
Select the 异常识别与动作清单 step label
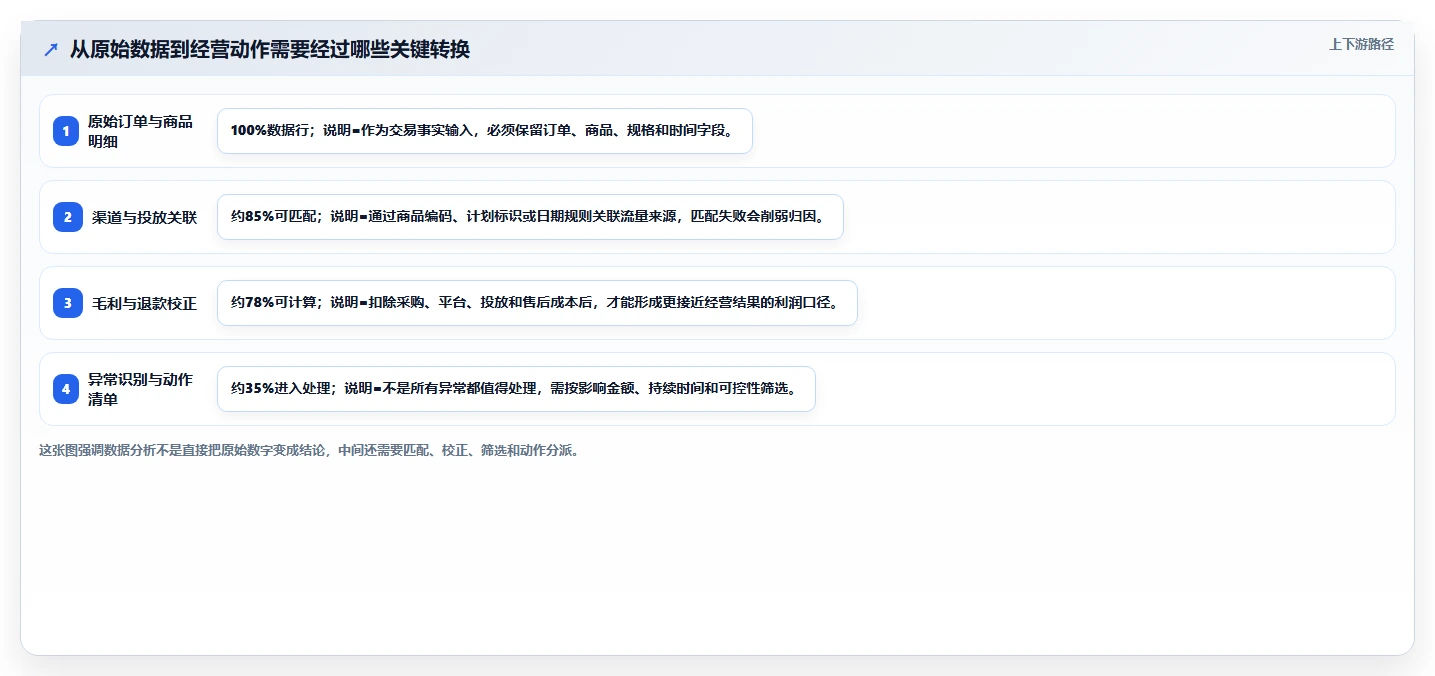pos(140,389)
